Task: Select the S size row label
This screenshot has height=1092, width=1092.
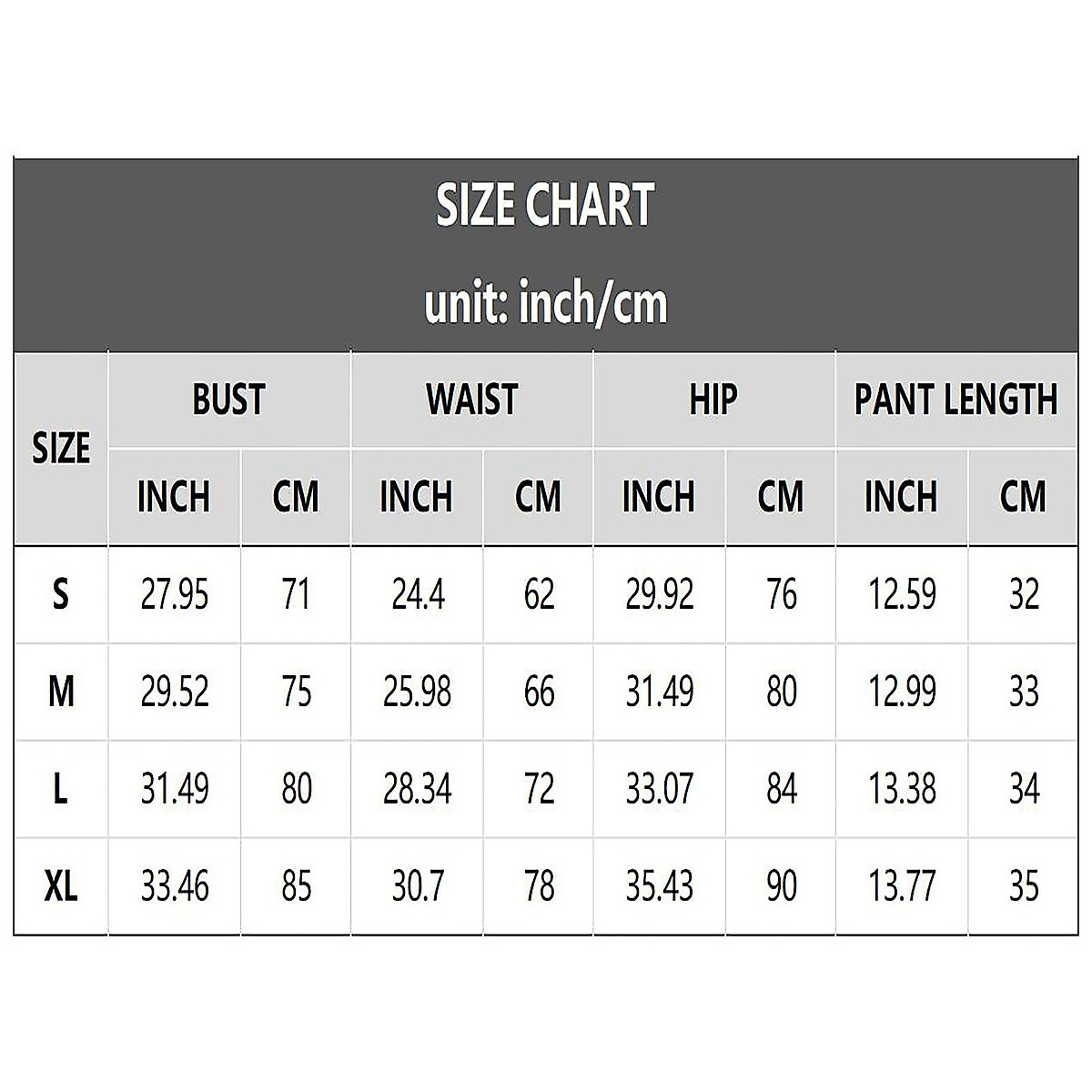Action: 60,595
